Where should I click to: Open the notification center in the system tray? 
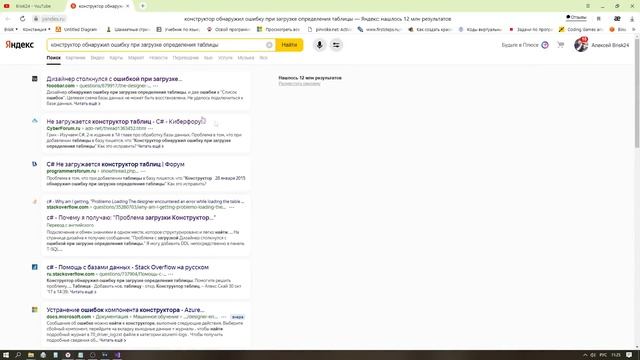629,355
